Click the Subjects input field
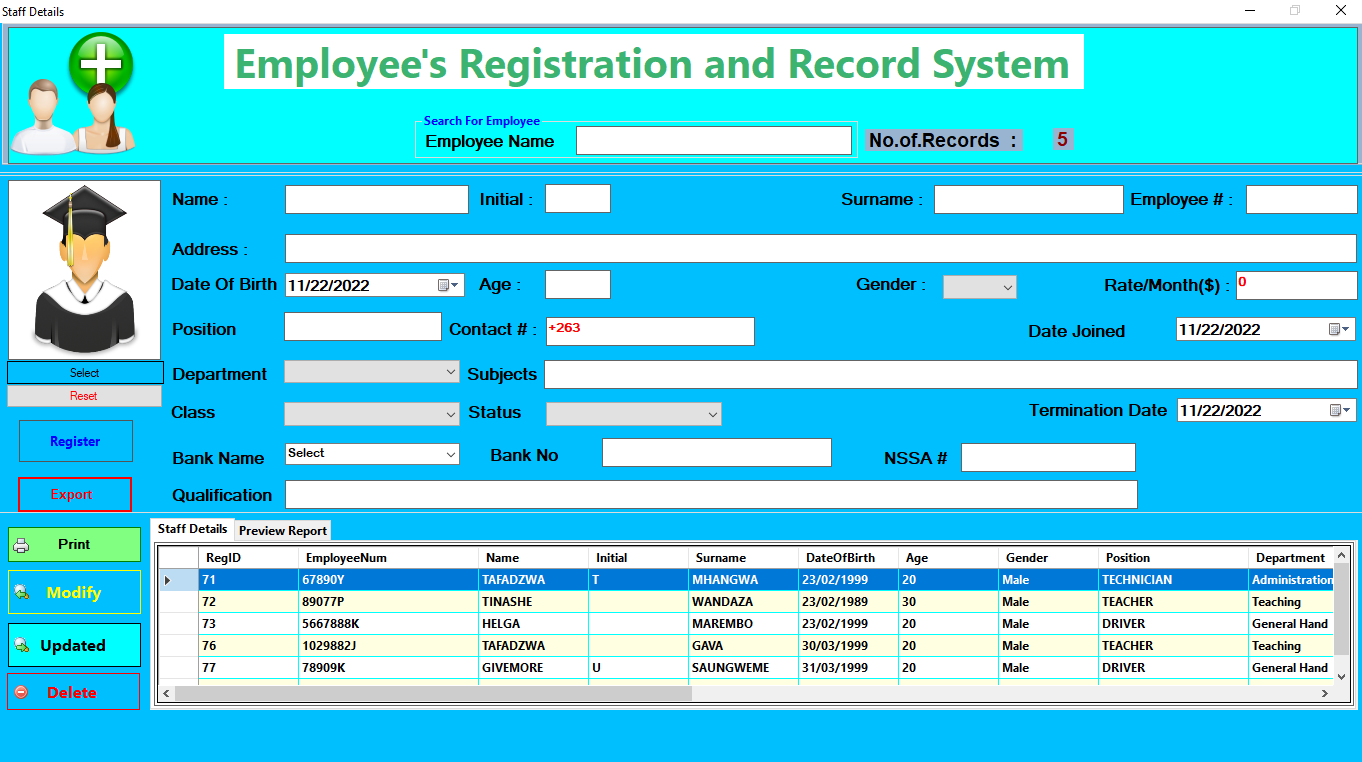Image resolution: width=1362 pixels, height=762 pixels. click(951, 374)
